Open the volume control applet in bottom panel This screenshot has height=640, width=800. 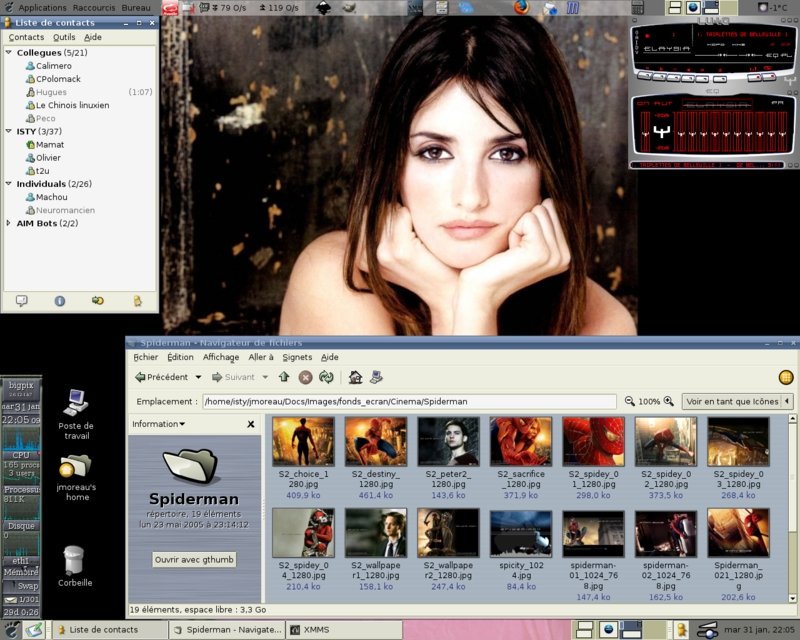coord(707,630)
